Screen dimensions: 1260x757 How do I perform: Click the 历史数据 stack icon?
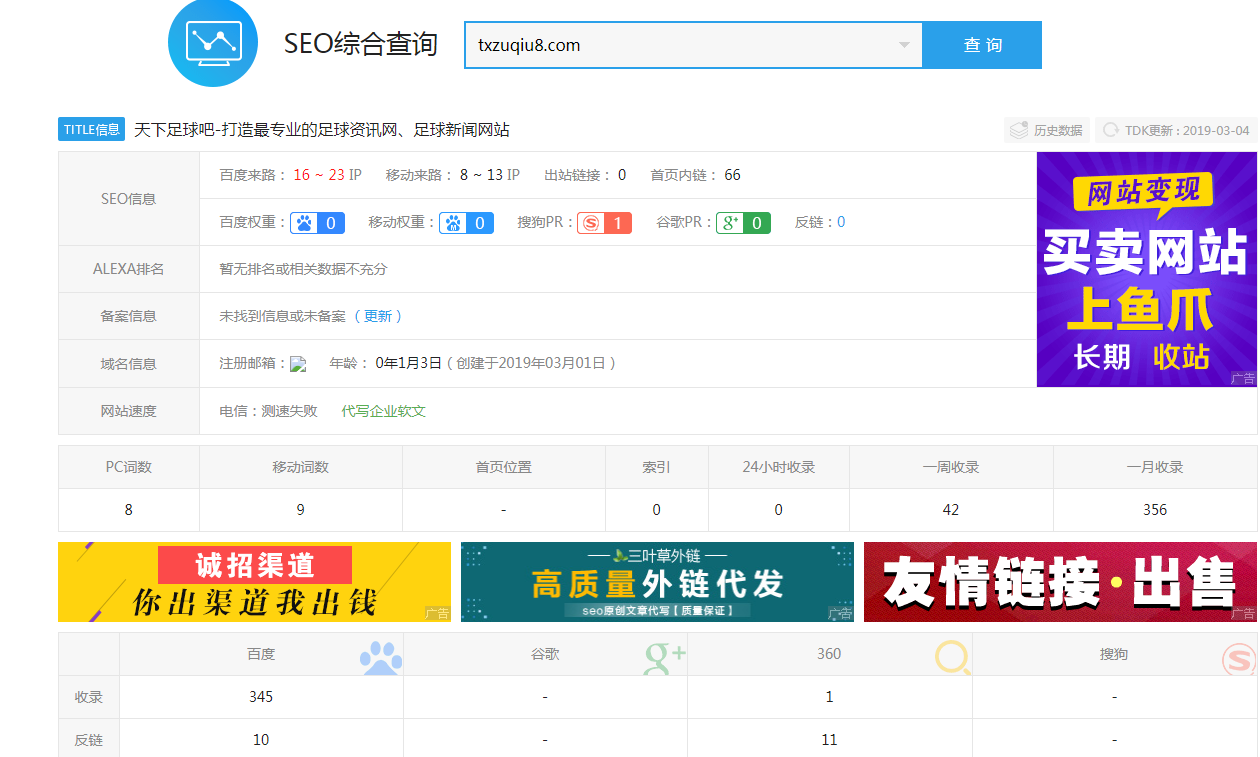(x=1019, y=130)
